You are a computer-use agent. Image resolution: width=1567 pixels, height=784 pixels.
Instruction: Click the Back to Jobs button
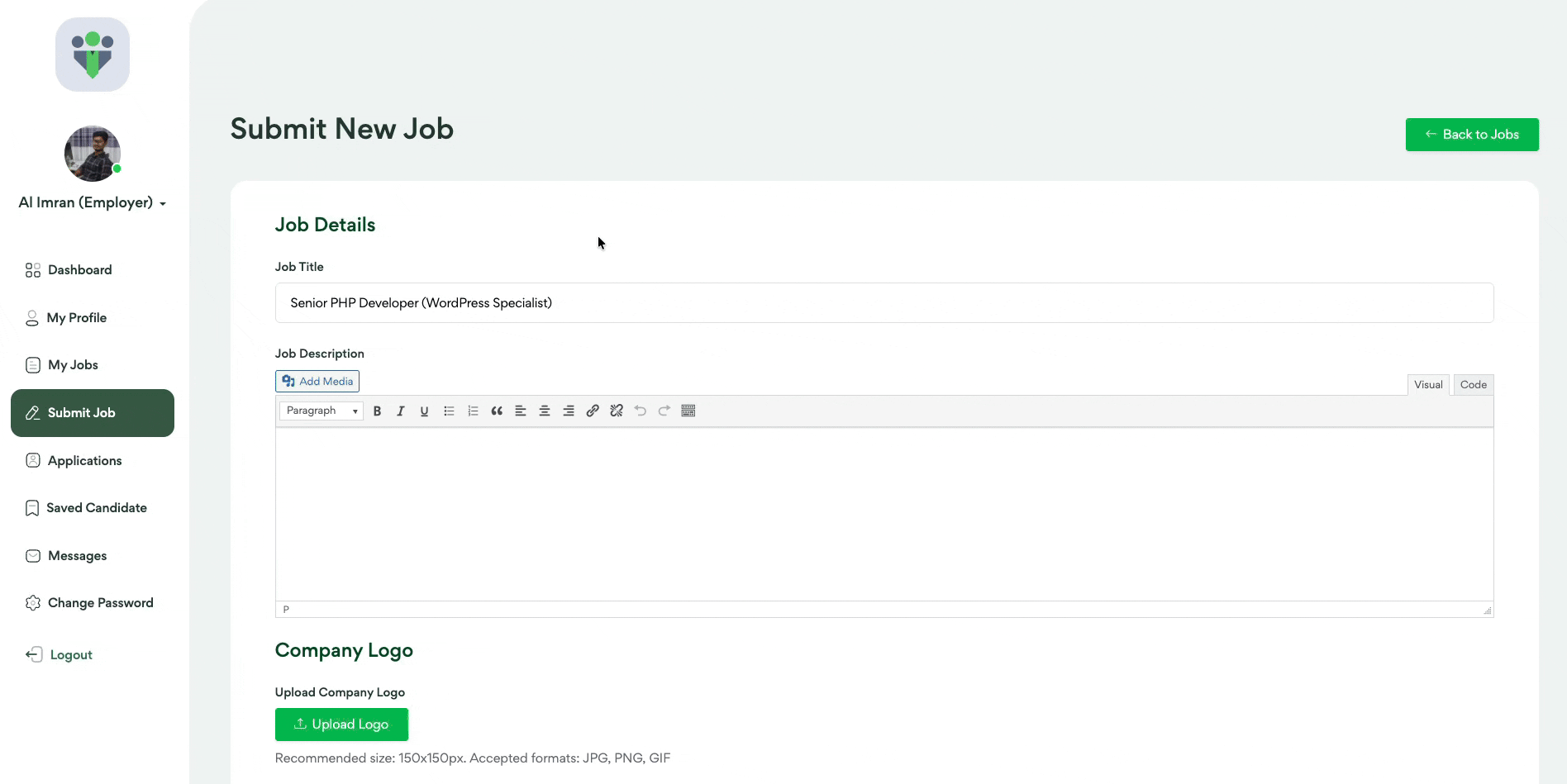pos(1471,135)
